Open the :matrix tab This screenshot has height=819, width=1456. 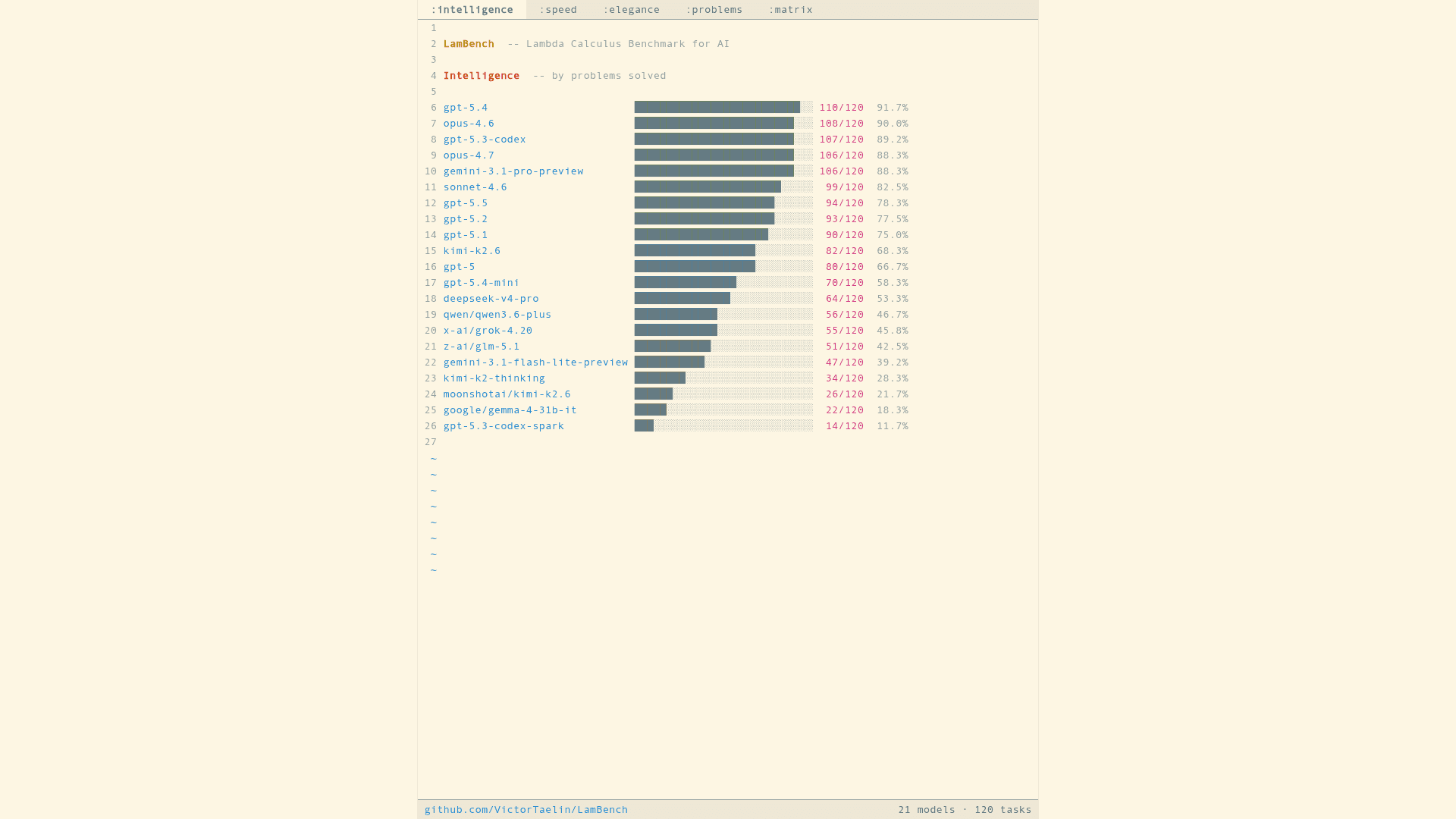pyautogui.click(x=790, y=10)
